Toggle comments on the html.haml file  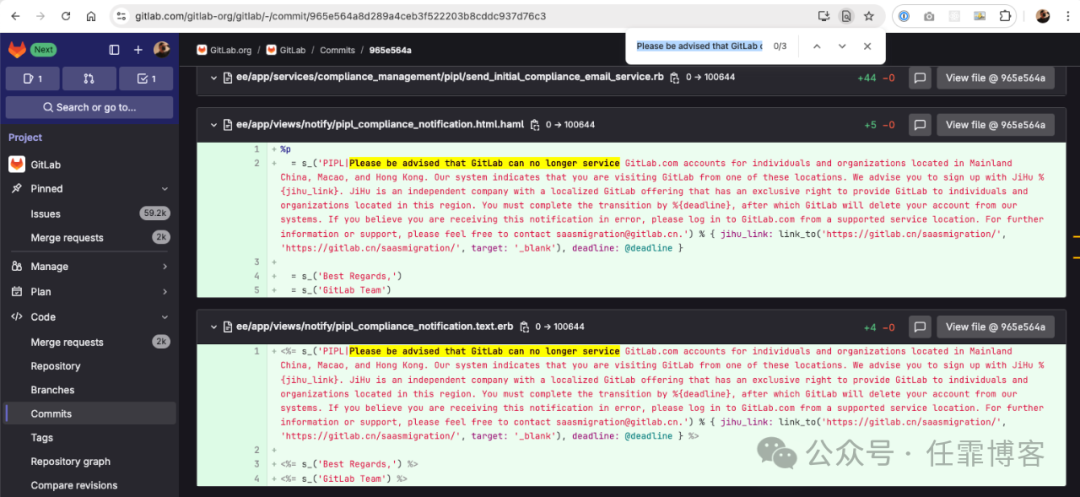point(920,125)
